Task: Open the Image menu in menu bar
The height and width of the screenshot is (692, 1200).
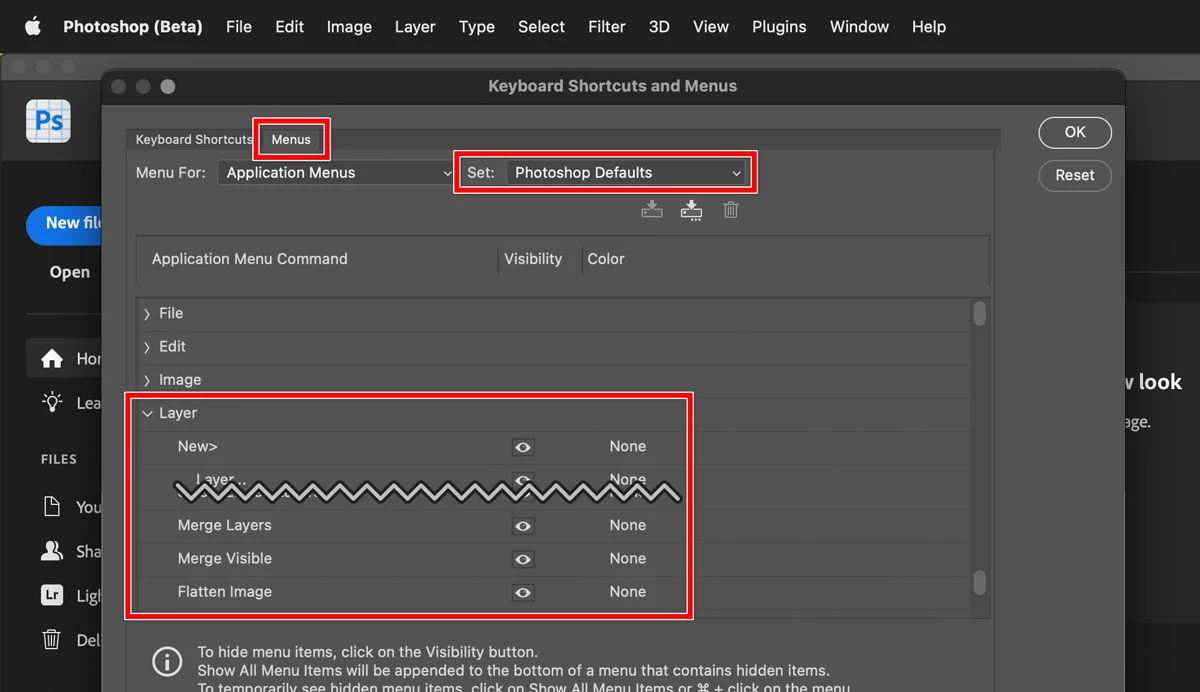Action: tap(349, 27)
